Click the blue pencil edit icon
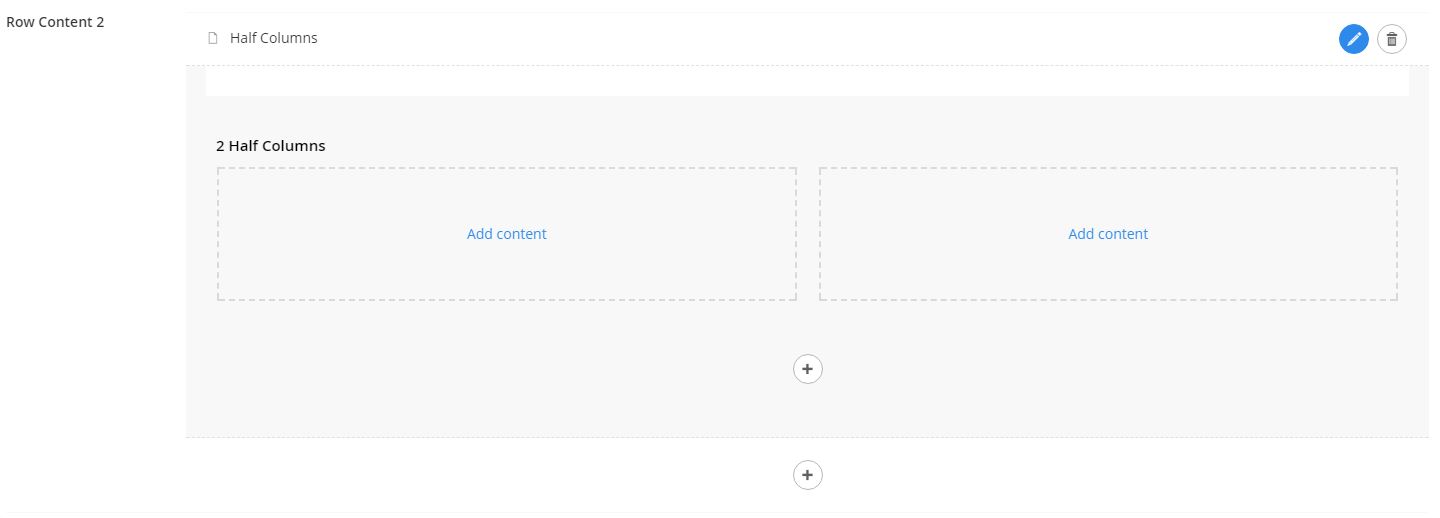Viewport: 1440px width, 518px height. pyautogui.click(x=1354, y=39)
